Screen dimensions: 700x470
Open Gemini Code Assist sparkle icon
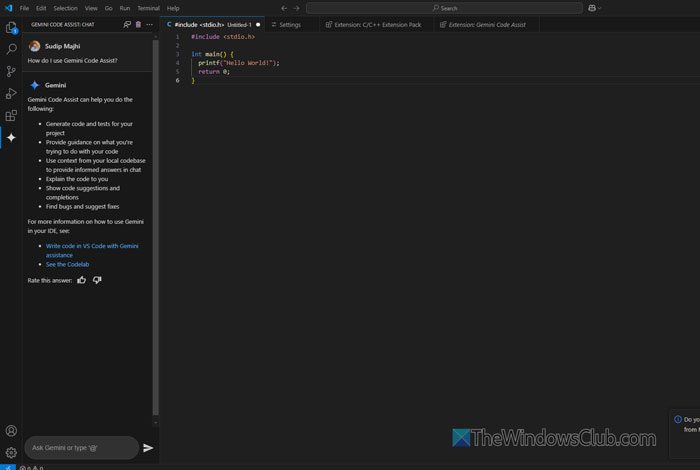(11, 137)
